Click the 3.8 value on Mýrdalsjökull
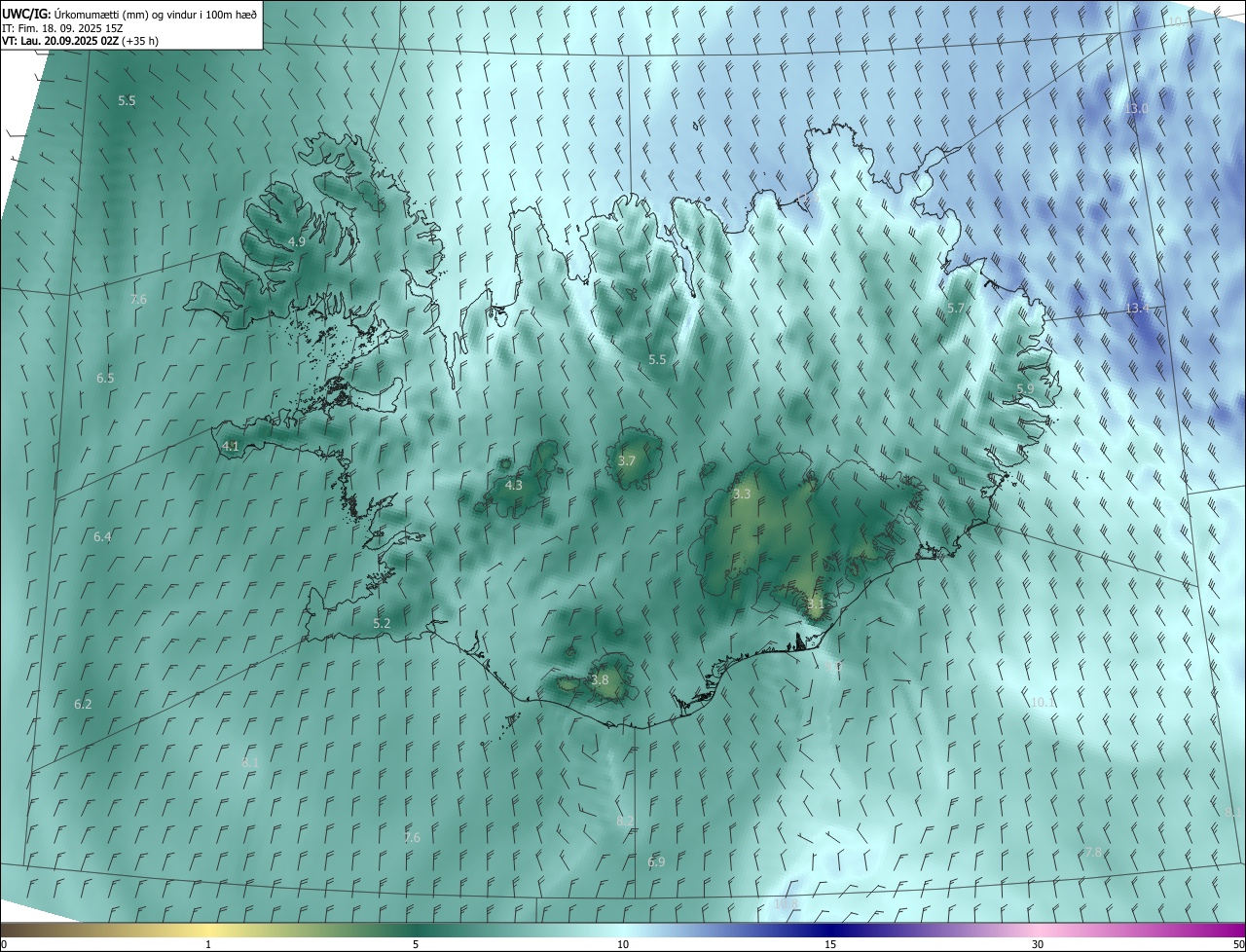Screen dimensions: 1246x952 point(600,679)
